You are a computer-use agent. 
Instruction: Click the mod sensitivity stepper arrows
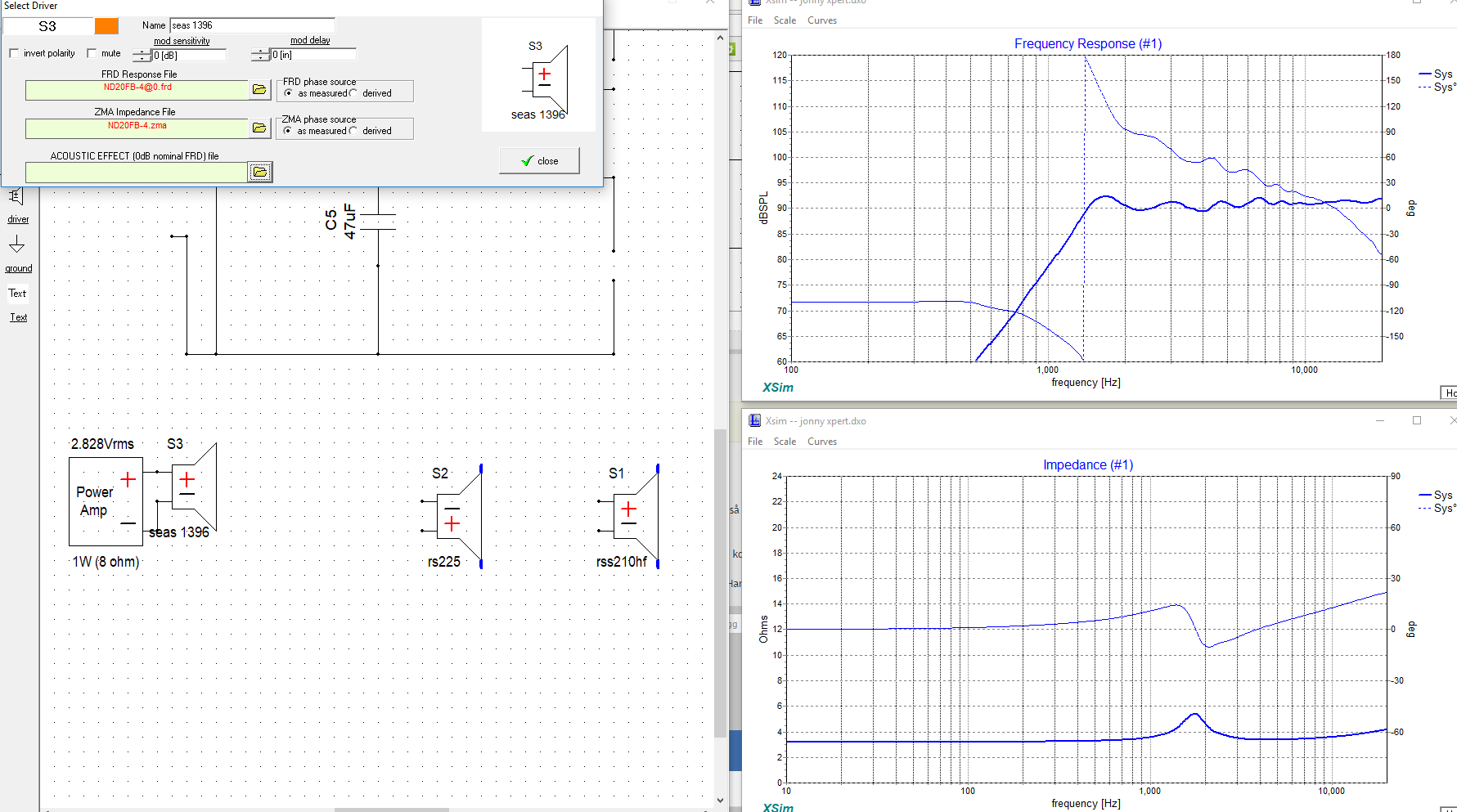[142, 55]
